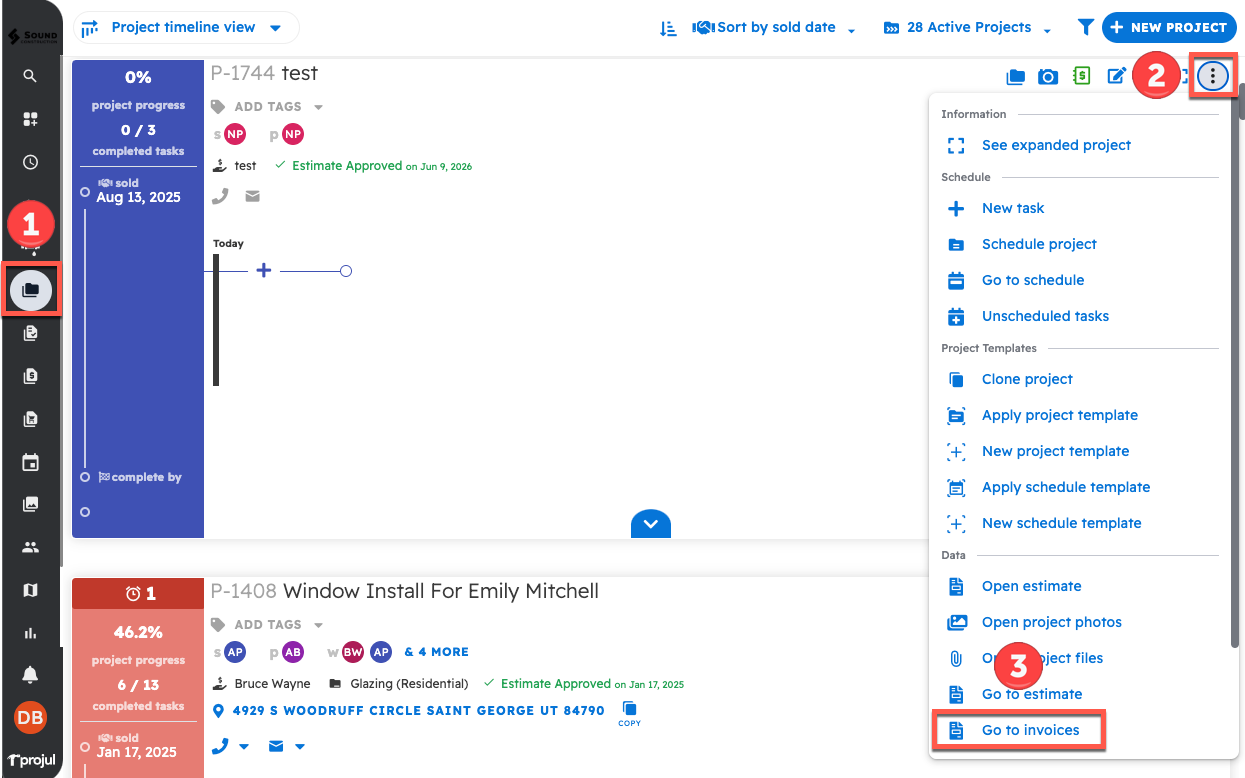Open project photos camera icon on P-1744

[1048, 75]
